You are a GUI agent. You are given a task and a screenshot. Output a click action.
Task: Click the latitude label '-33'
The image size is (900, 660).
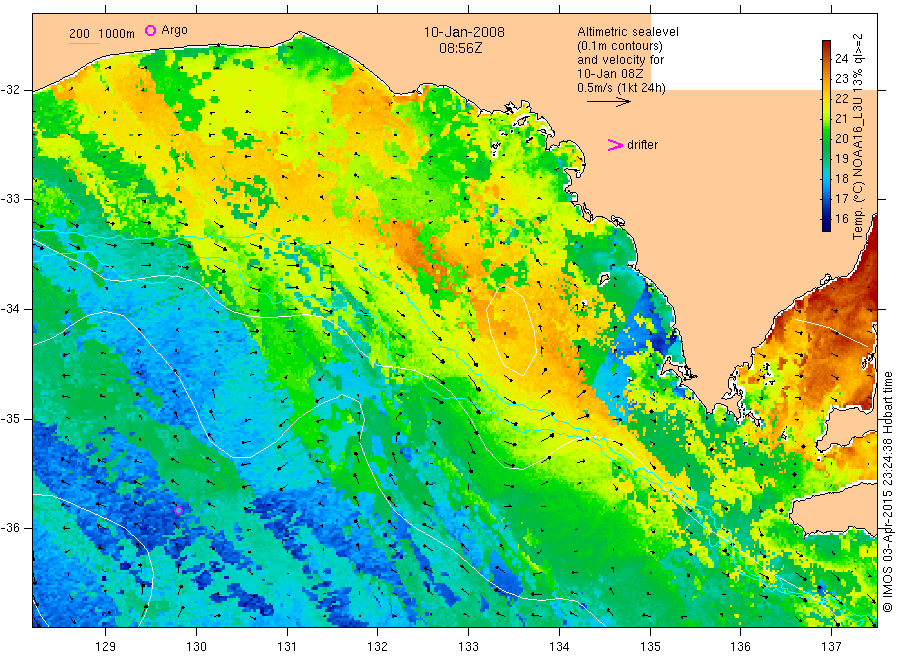coord(11,199)
